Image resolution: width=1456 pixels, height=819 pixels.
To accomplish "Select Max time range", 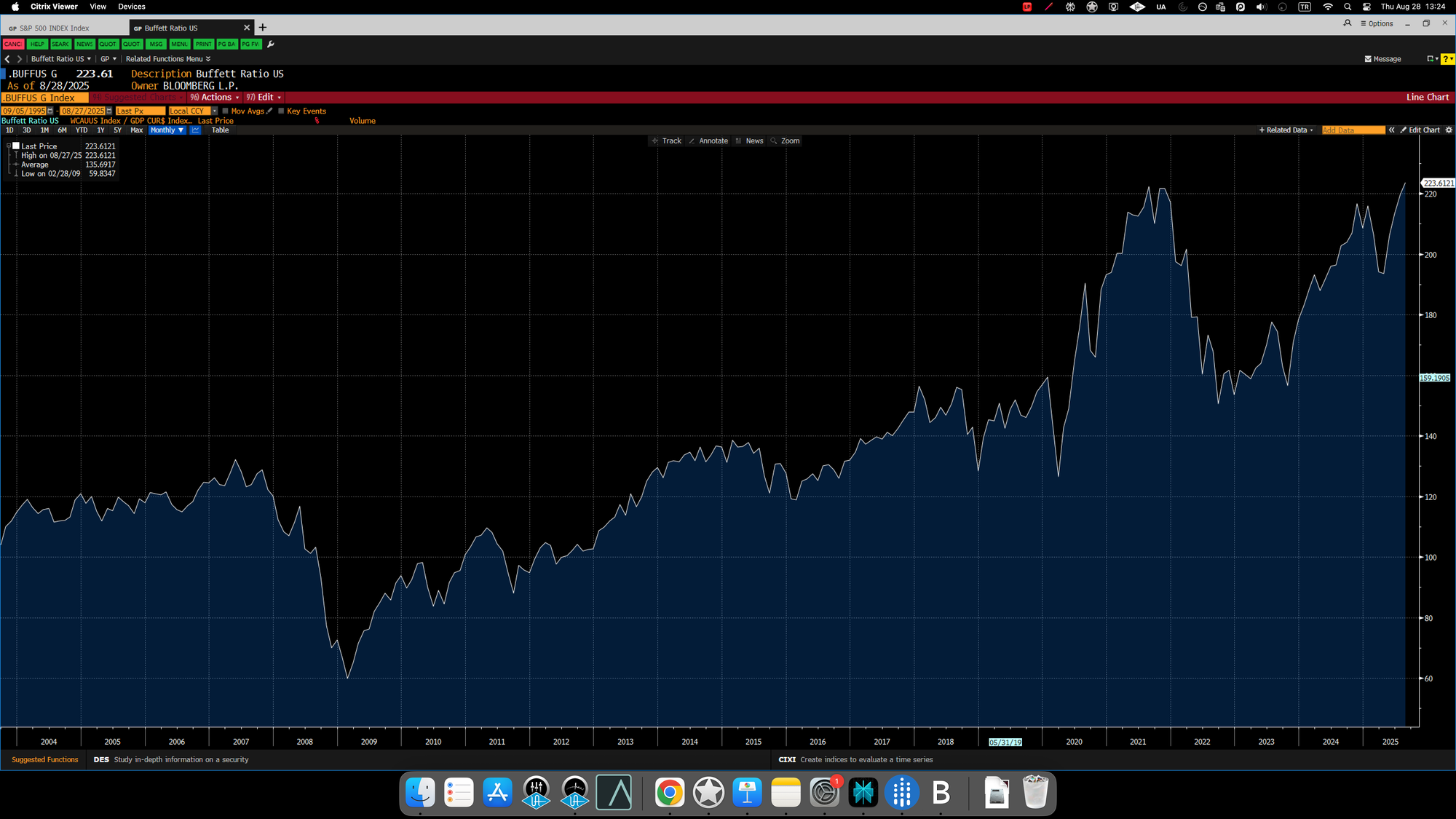I will (x=136, y=130).
